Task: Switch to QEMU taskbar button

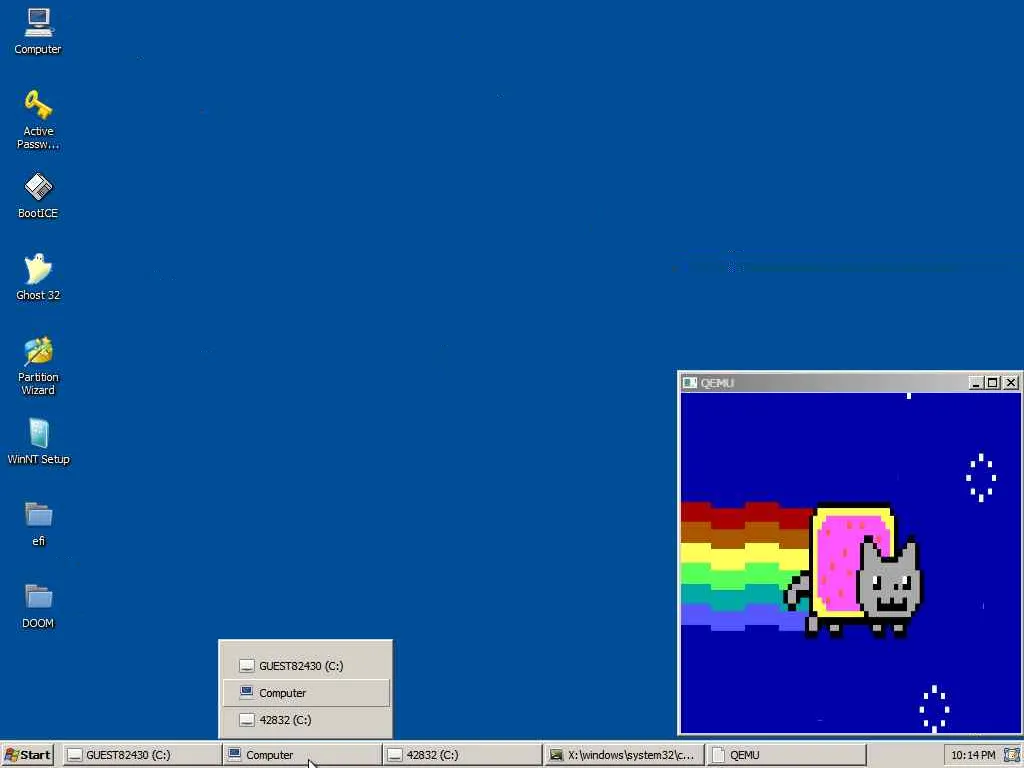Action: [786, 755]
